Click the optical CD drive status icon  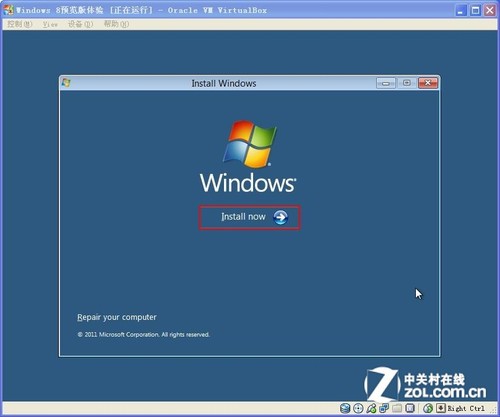(358, 408)
